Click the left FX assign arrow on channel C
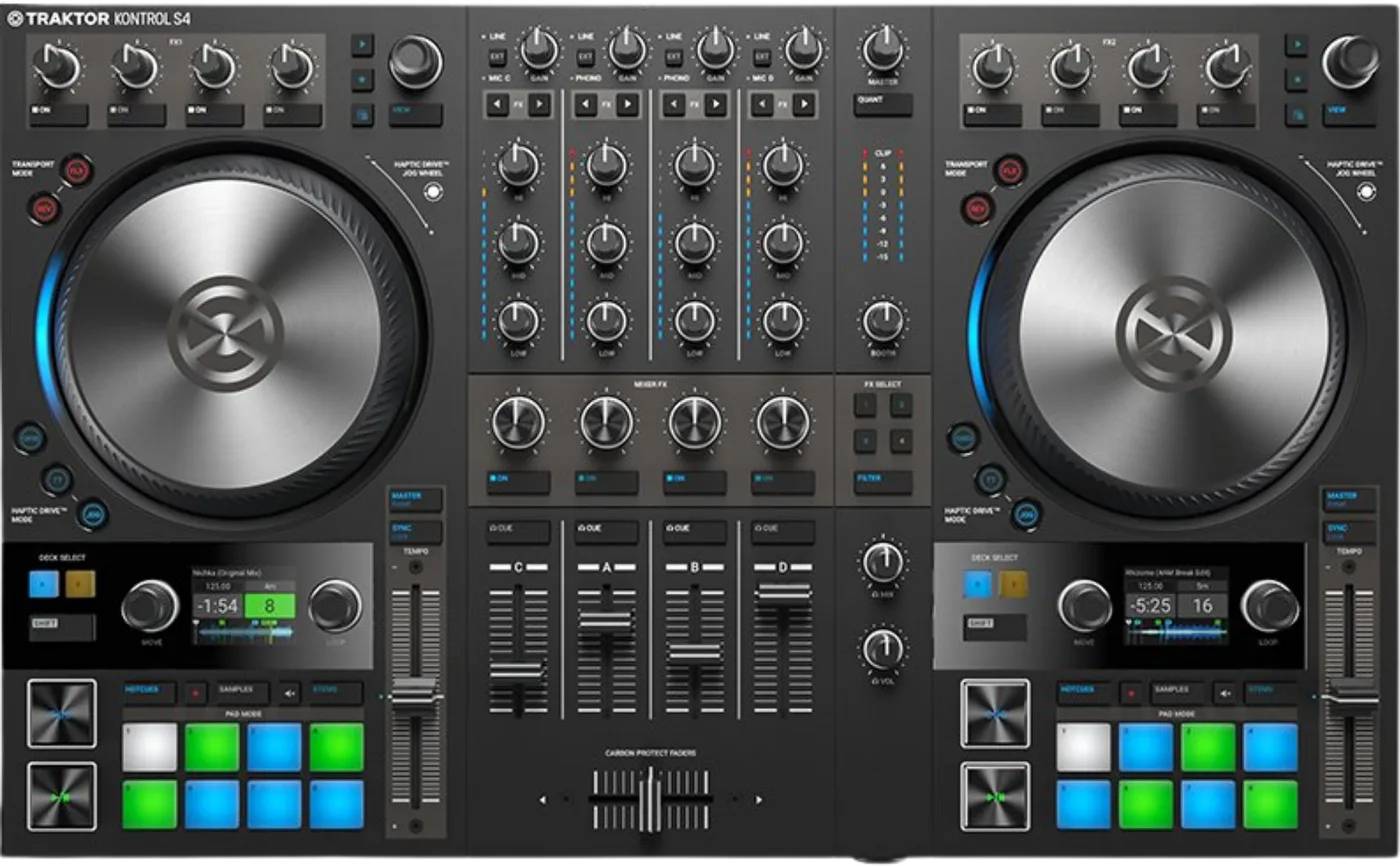Viewport: 1400px width, 866px height. (497, 104)
